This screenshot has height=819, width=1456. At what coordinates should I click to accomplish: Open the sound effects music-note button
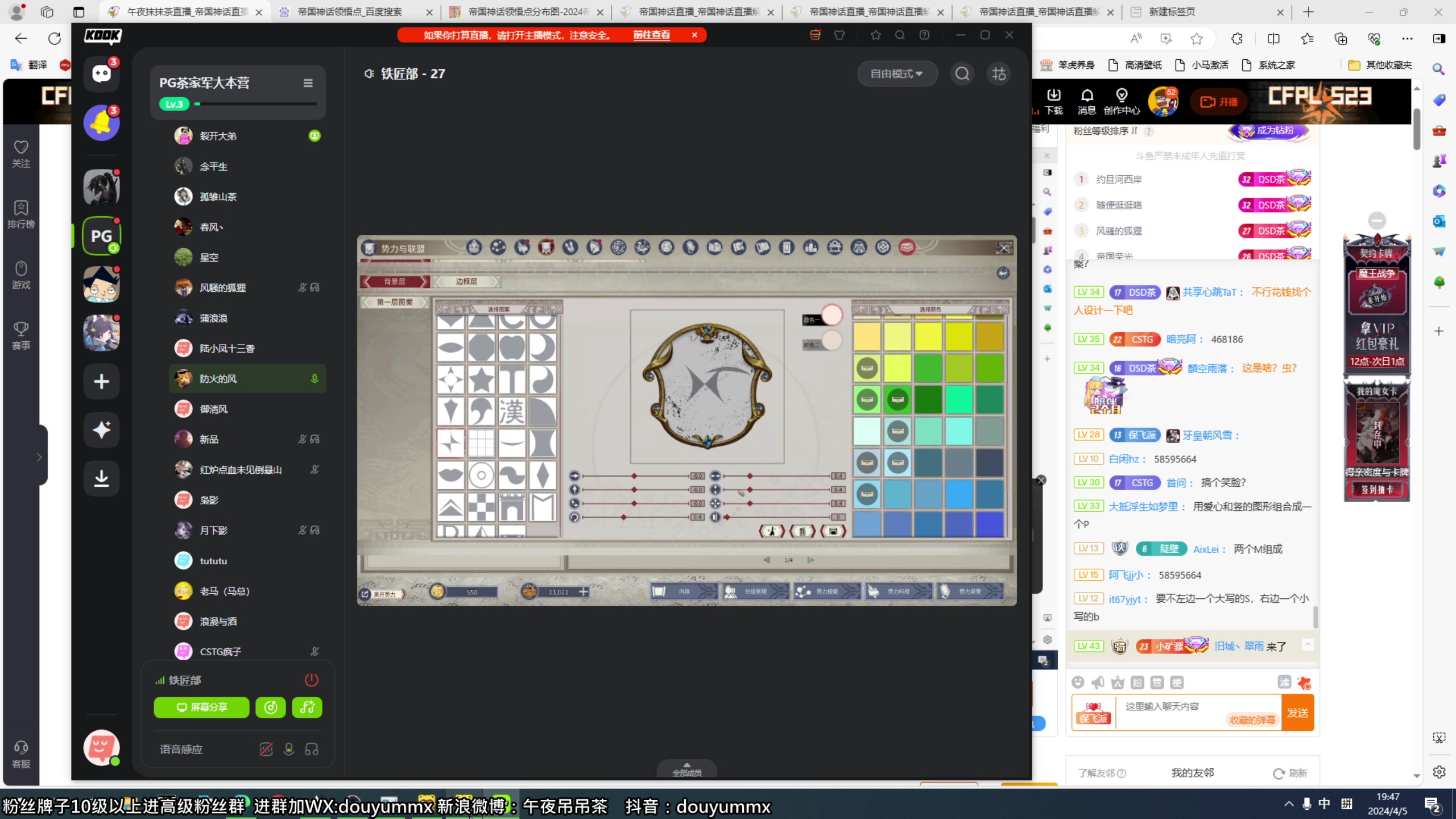(x=307, y=707)
